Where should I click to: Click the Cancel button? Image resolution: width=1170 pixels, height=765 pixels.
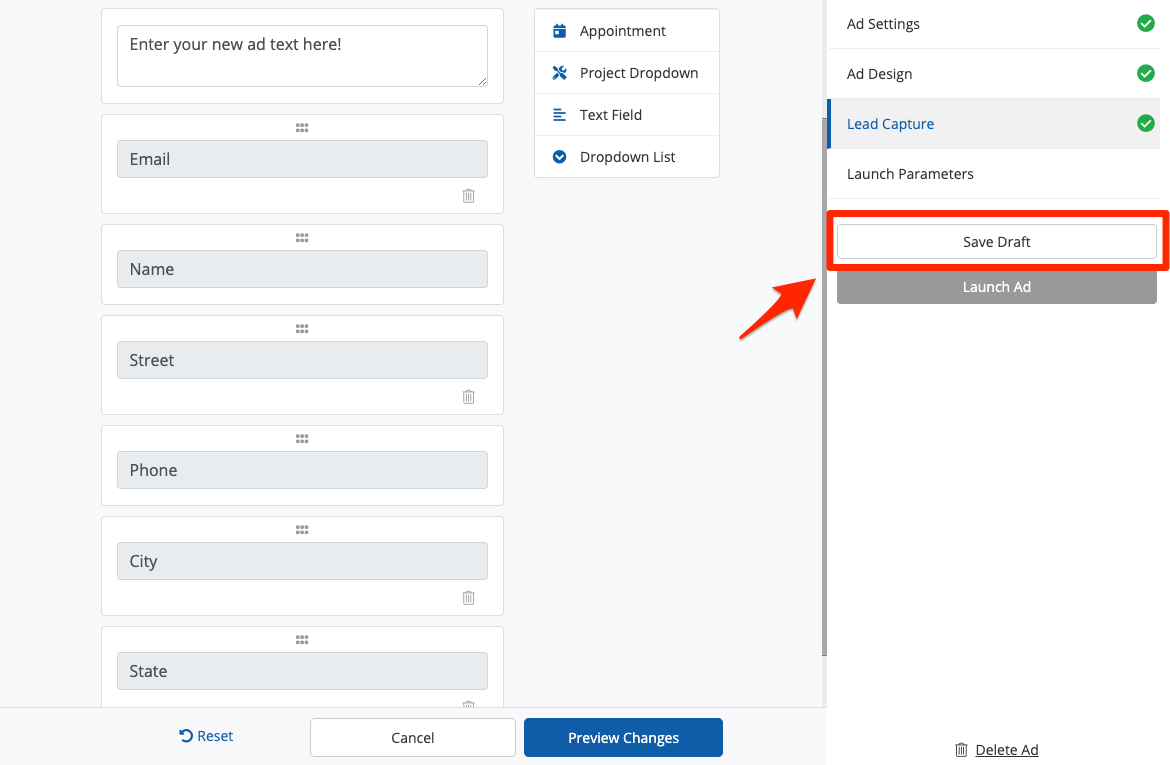point(412,738)
